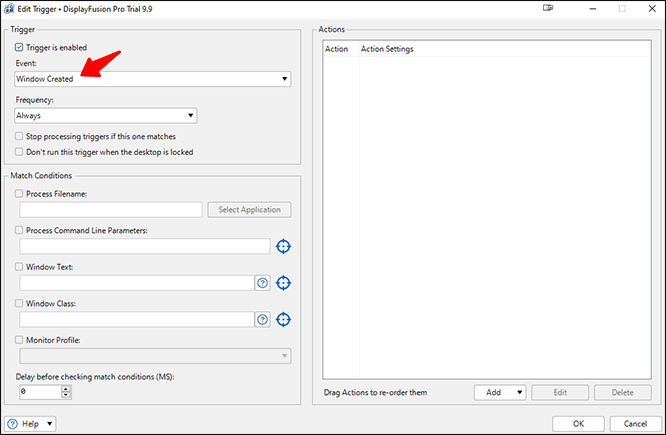The image size is (666, 435).
Task: Click the Help question mark icon
Action: (13, 424)
